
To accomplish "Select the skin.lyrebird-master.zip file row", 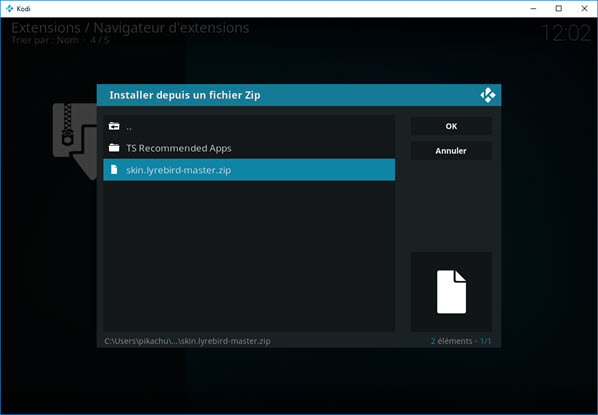I will (249, 170).
